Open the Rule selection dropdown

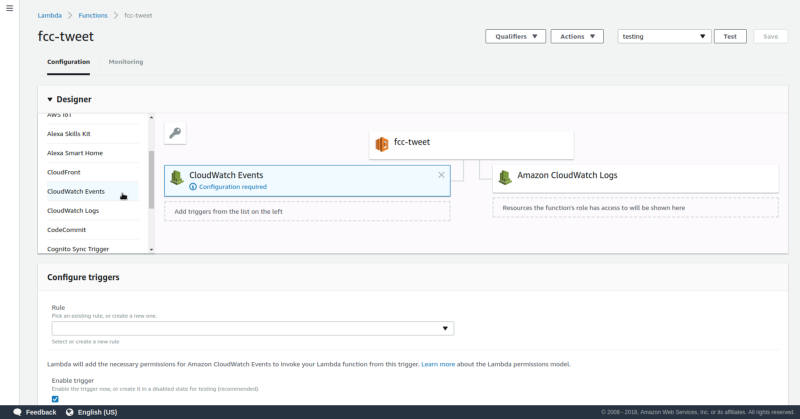click(x=253, y=328)
